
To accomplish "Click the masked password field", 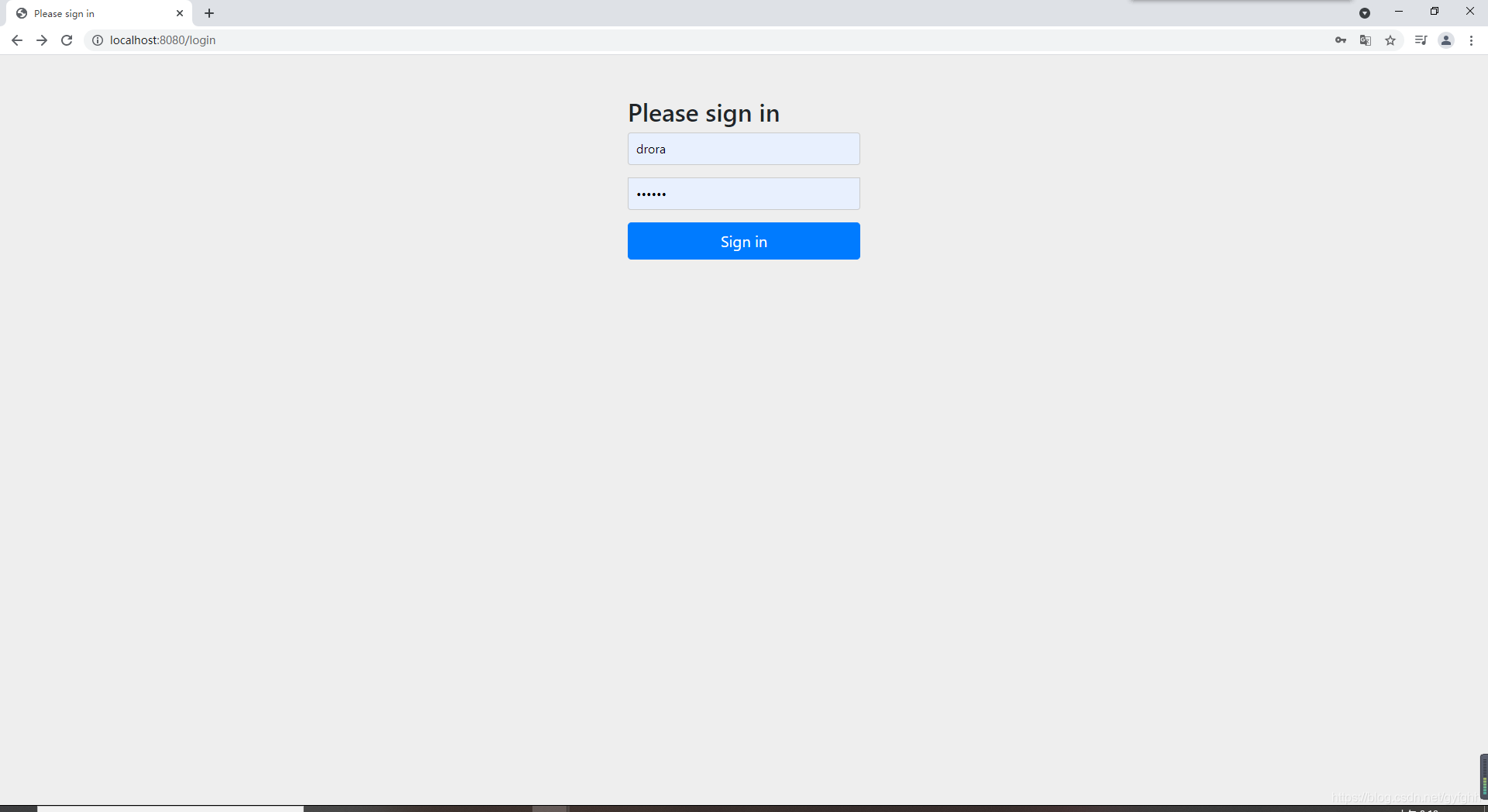I will click(744, 194).
